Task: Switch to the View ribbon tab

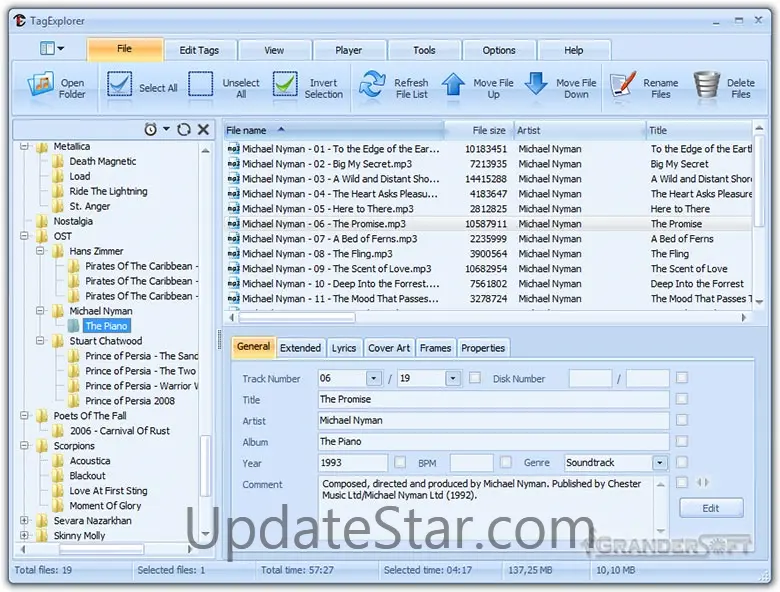Action: tap(274, 50)
